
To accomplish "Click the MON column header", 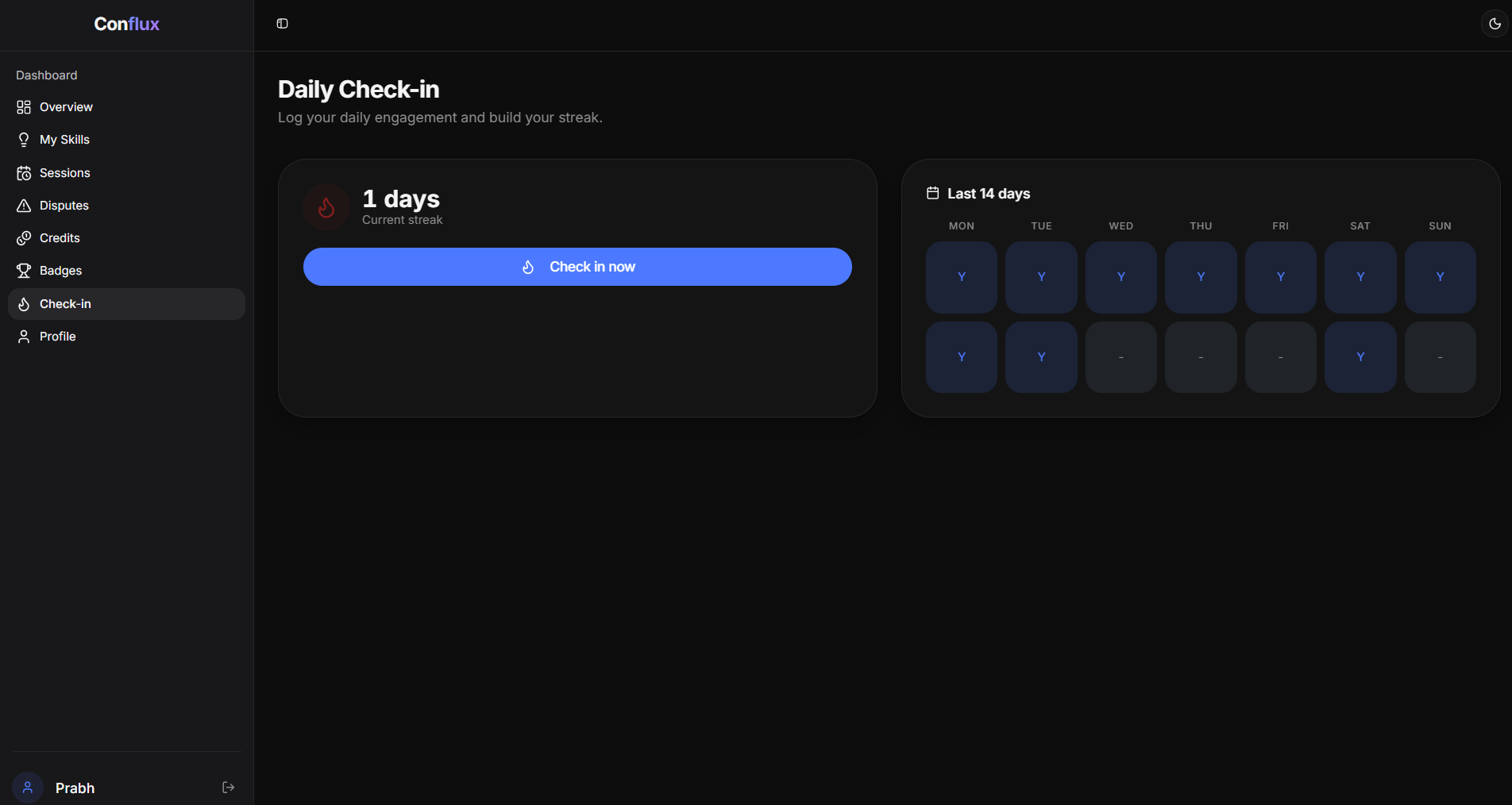I will pyautogui.click(x=962, y=226).
